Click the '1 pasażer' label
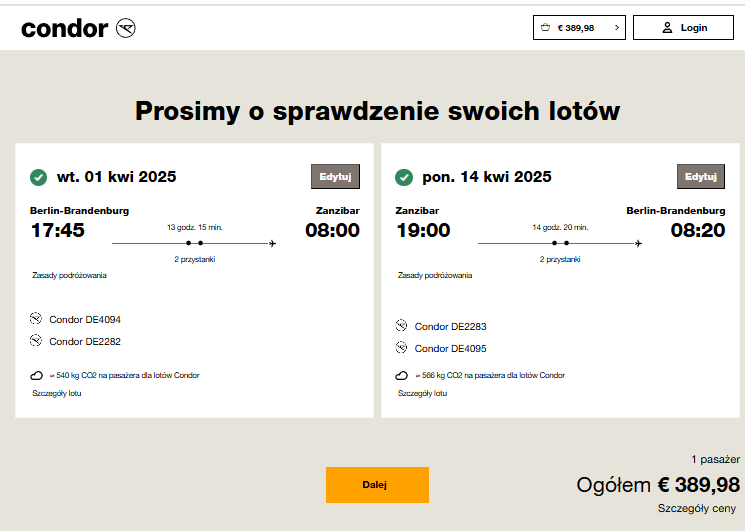 tap(716, 459)
